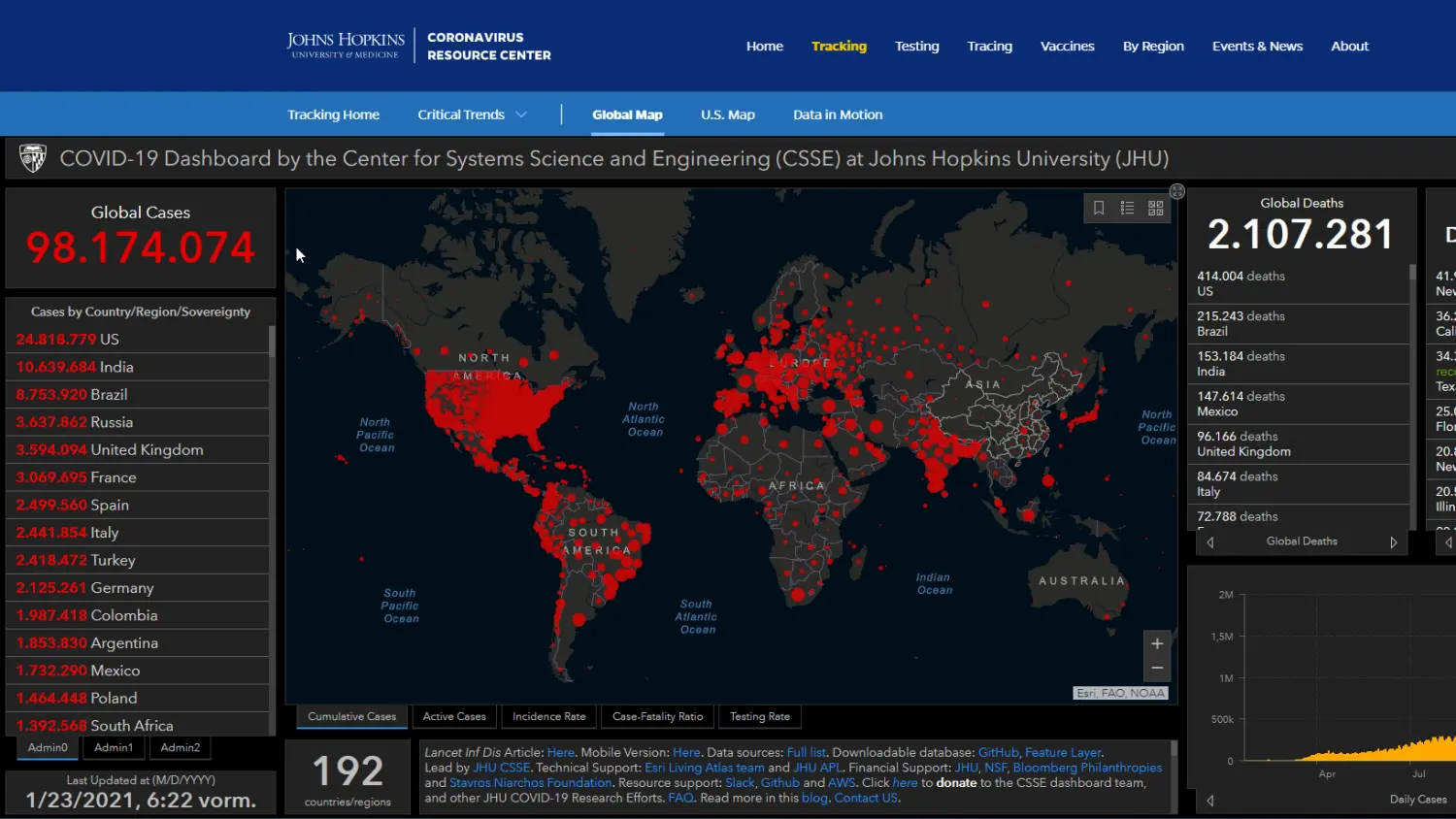Click the Johns Hopkins University & Medicine logo
This screenshot has height=819, width=1456.
coord(346,46)
